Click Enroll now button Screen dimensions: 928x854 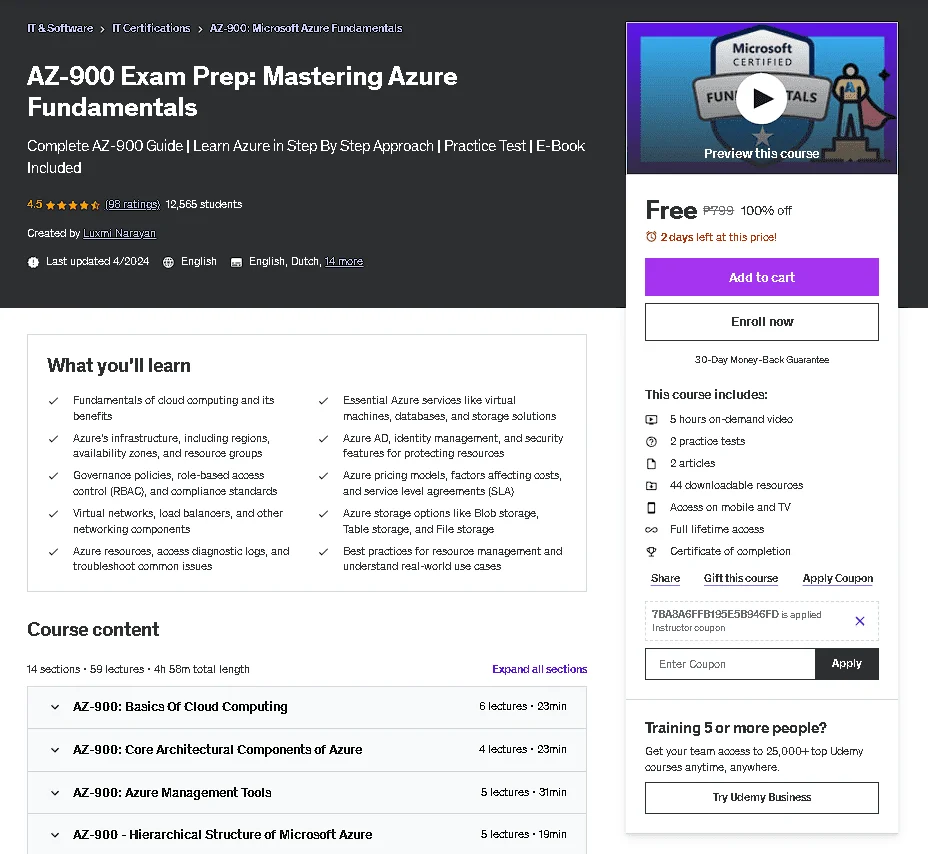tap(762, 322)
